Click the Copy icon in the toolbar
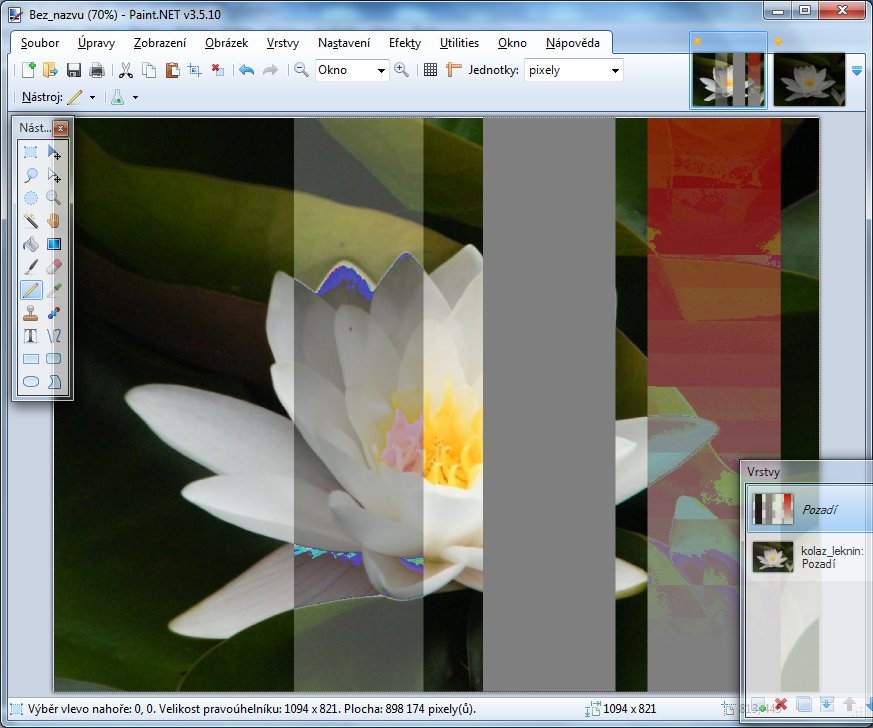The height and width of the screenshot is (728, 873). (149, 70)
